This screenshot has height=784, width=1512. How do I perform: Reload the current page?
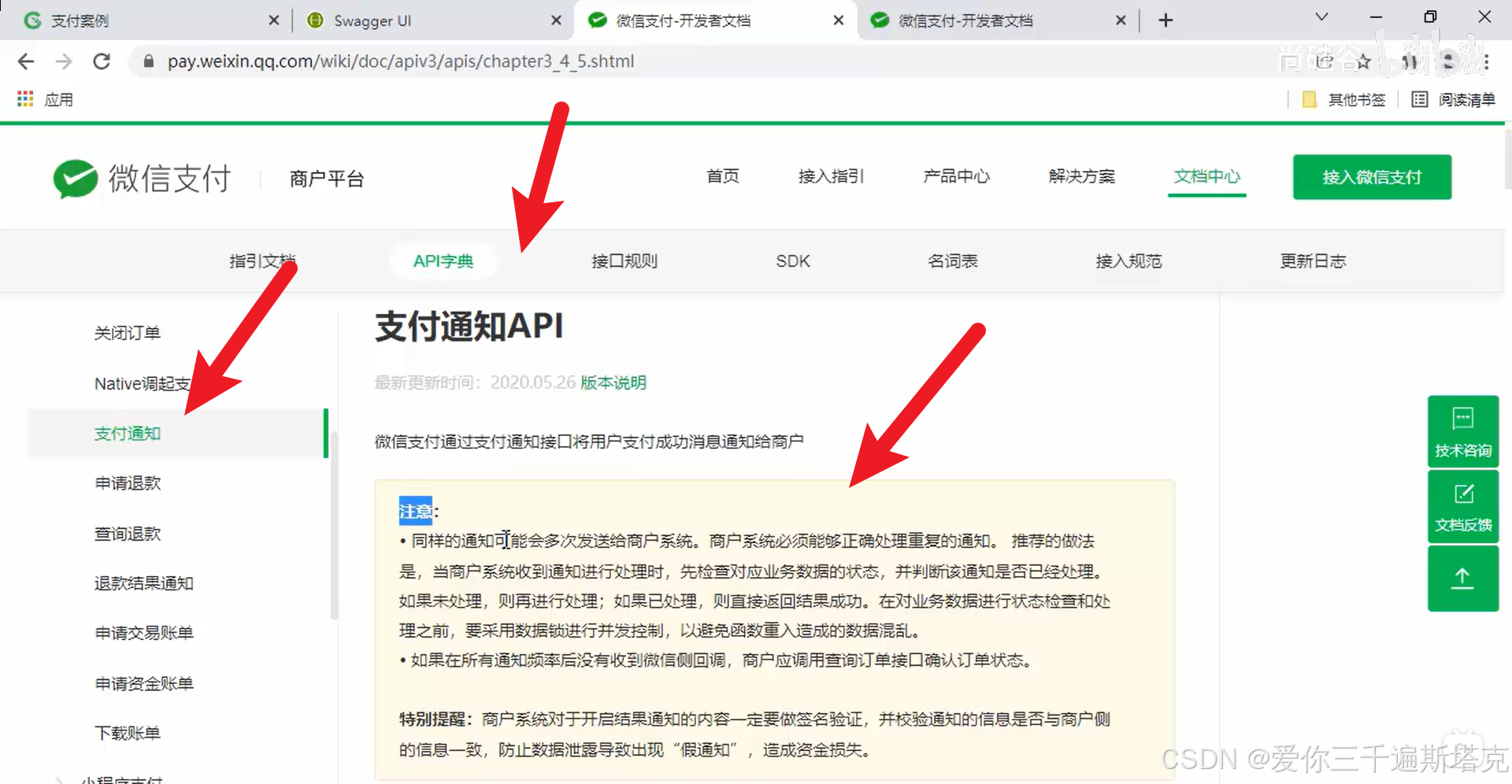(x=102, y=61)
